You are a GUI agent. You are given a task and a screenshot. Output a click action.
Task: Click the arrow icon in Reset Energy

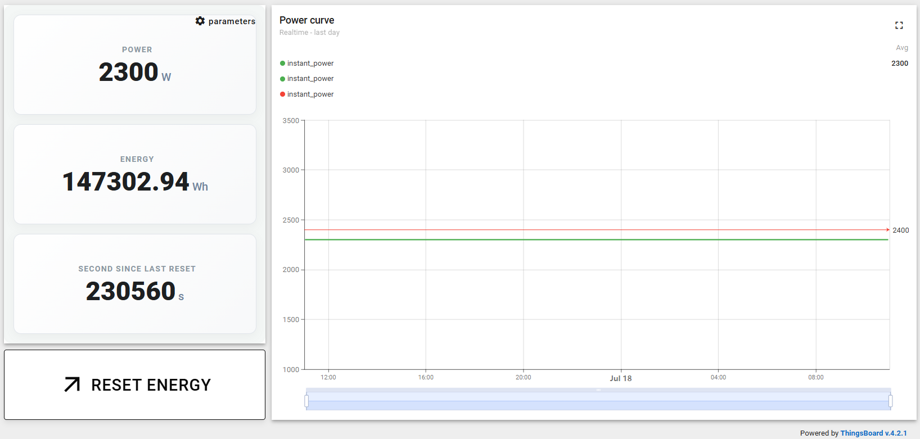pos(72,385)
